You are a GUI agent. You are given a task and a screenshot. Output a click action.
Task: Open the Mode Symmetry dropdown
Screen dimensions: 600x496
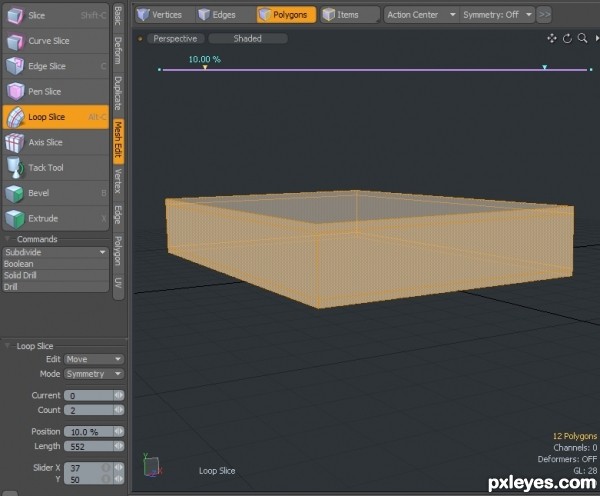[94, 374]
